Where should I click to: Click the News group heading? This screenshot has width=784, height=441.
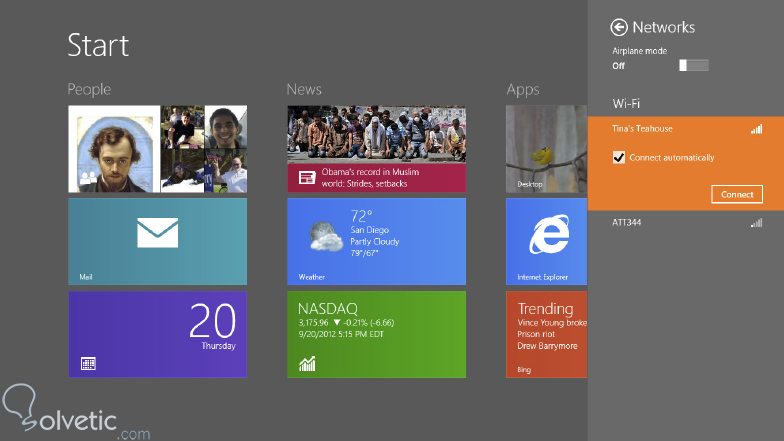click(x=304, y=90)
